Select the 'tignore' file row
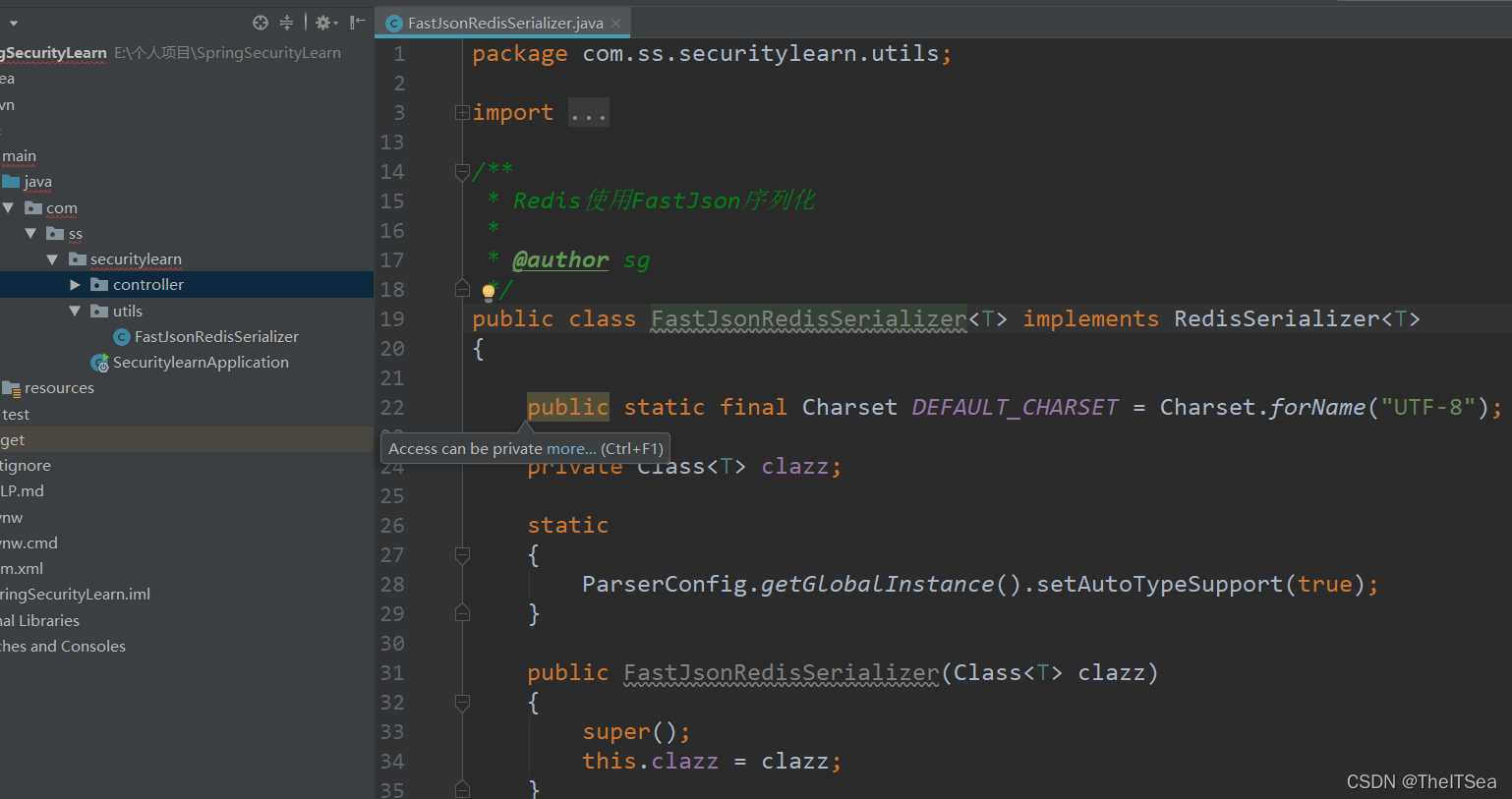Viewport: 1512px width, 799px height. [x=187, y=465]
